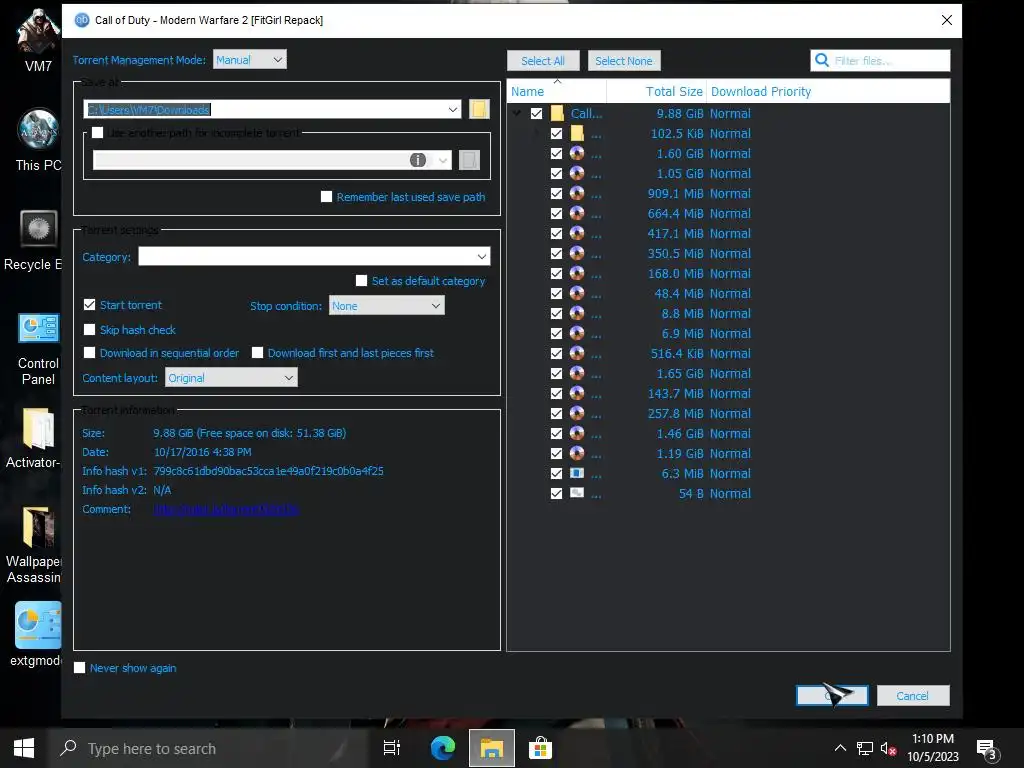This screenshot has width=1024, height=768.
Task: Click the Filter files input field
Action: tap(880, 60)
